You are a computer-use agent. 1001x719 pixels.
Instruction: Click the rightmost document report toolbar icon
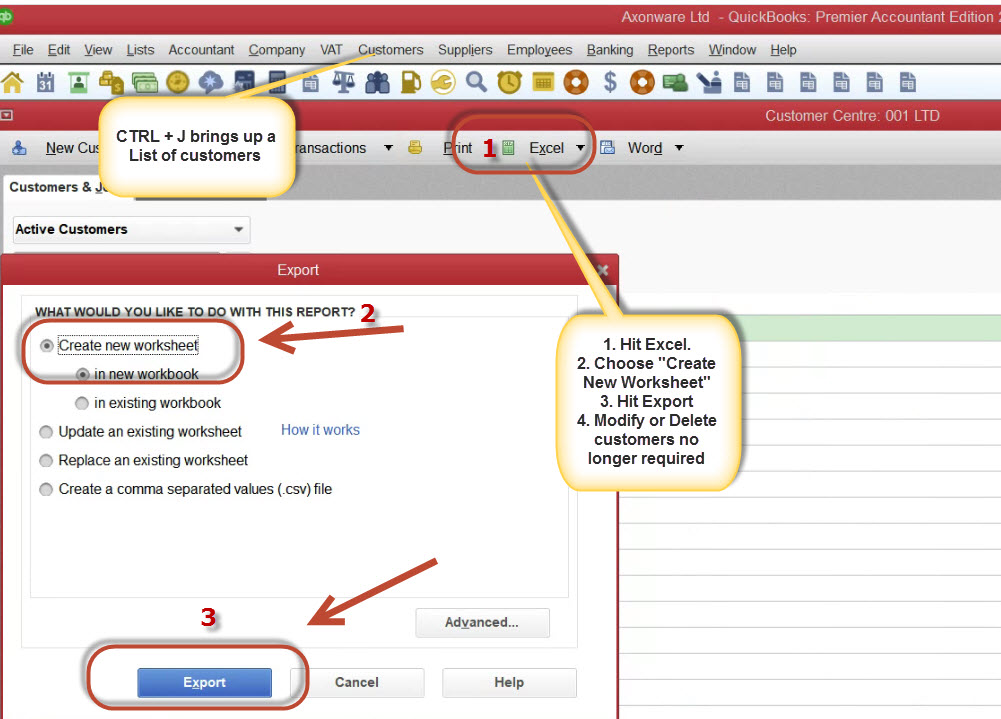point(908,82)
